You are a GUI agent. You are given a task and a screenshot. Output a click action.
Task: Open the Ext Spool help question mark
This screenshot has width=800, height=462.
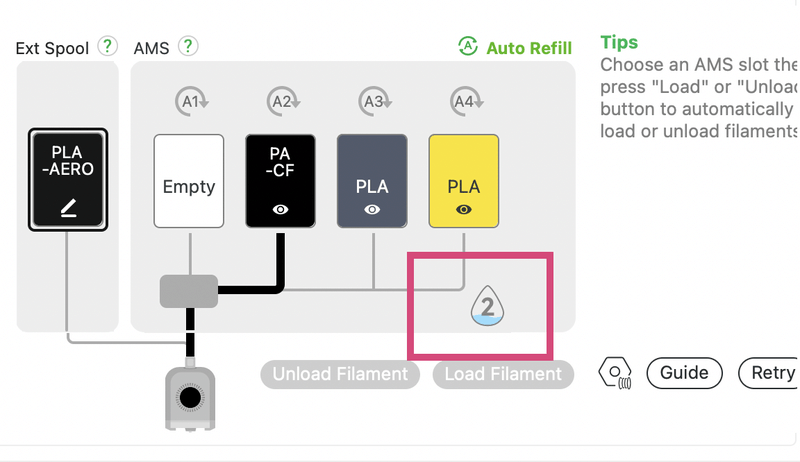click(107, 46)
